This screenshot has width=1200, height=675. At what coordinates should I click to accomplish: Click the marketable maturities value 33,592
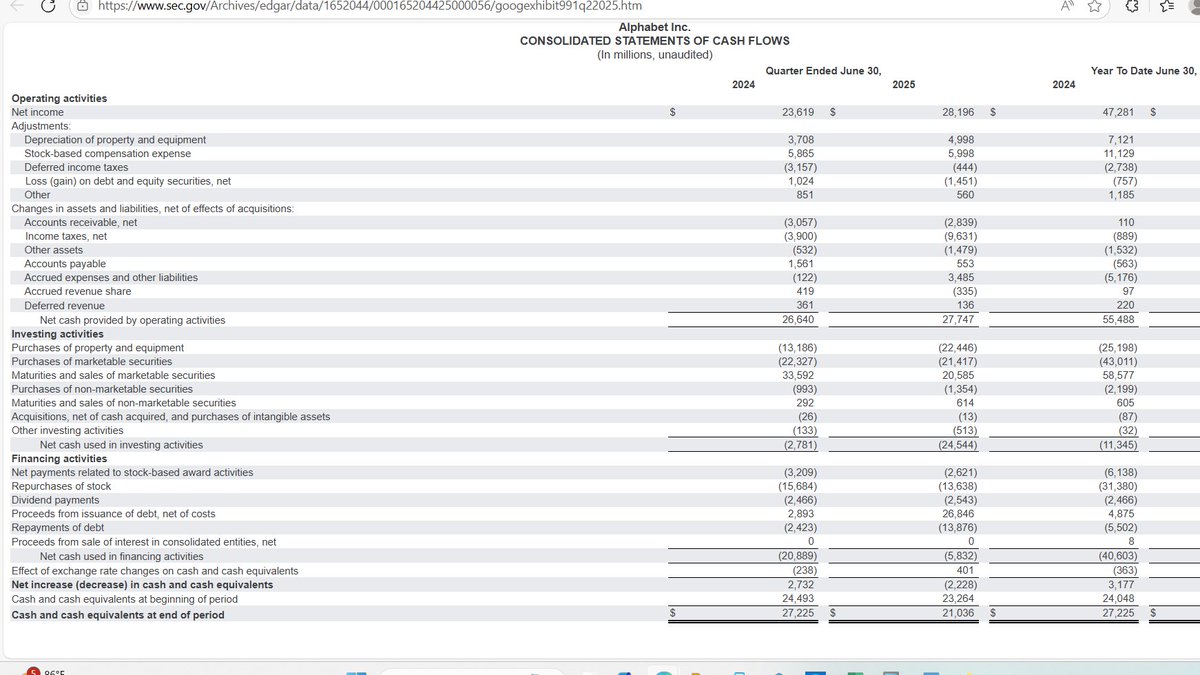pos(798,375)
